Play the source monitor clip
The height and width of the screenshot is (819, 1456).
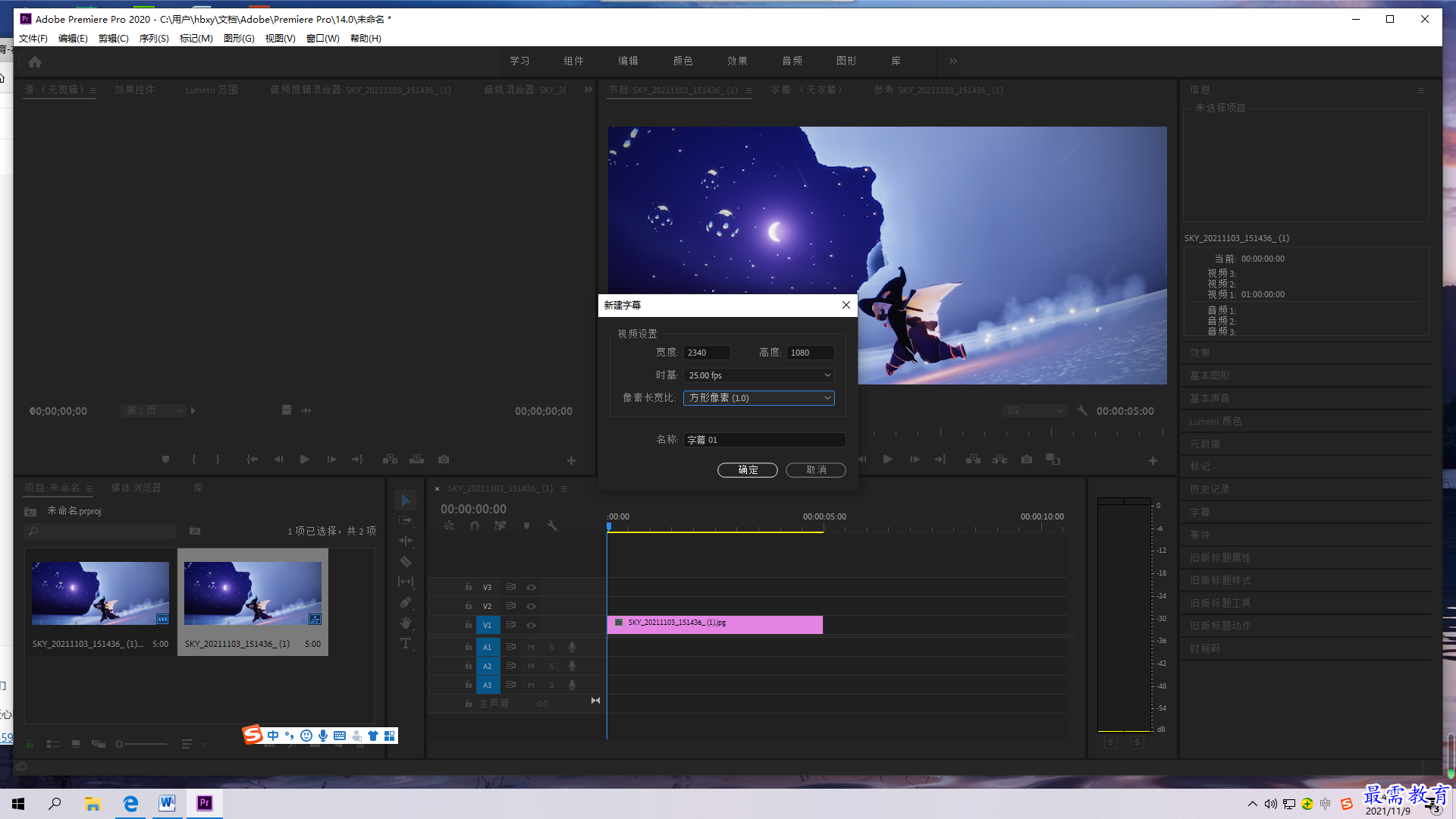305,460
